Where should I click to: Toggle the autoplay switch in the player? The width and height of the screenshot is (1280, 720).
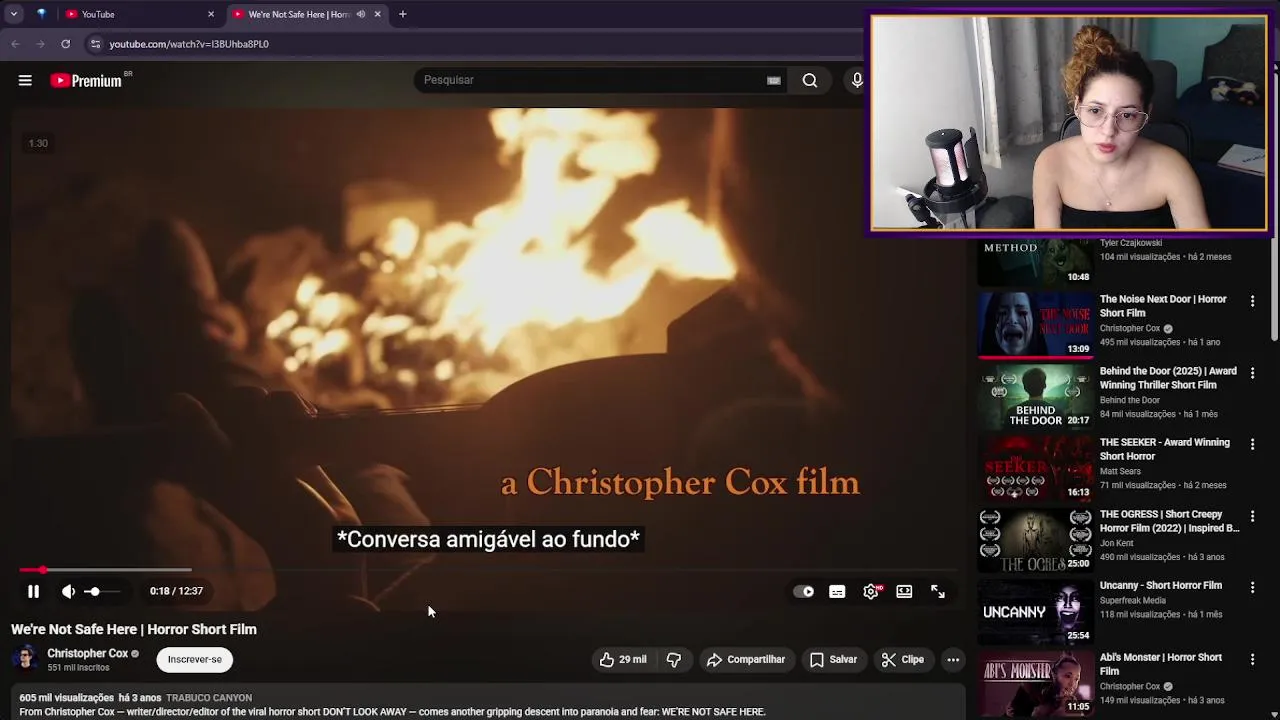pyautogui.click(x=803, y=591)
